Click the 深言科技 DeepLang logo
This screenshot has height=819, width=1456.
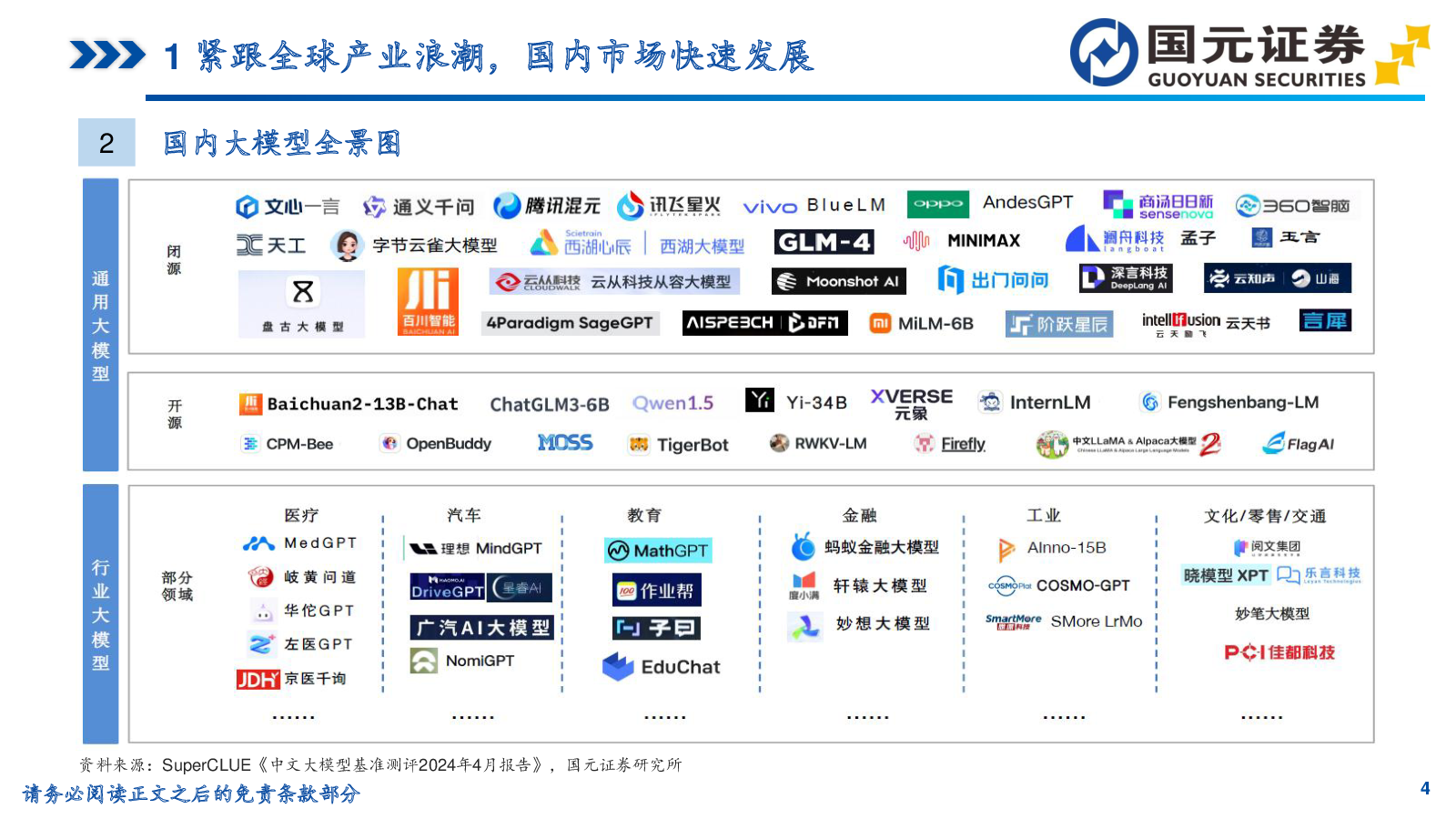1126,278
